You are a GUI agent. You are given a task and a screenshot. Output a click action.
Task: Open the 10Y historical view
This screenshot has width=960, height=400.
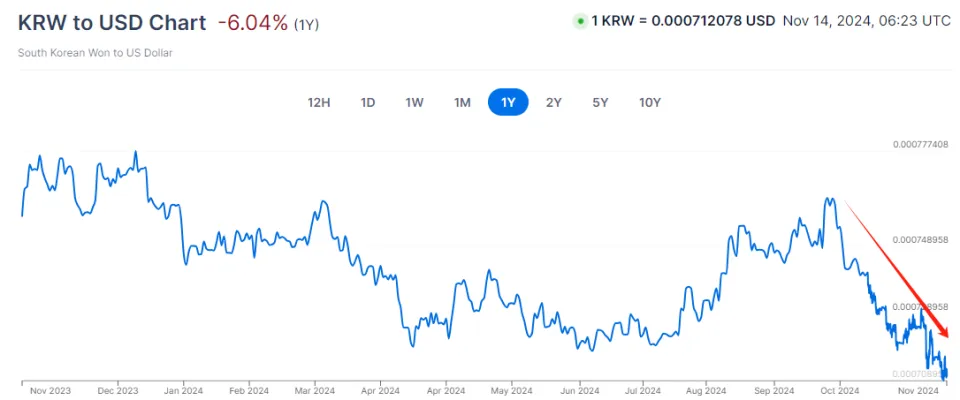tap(649, 102)
